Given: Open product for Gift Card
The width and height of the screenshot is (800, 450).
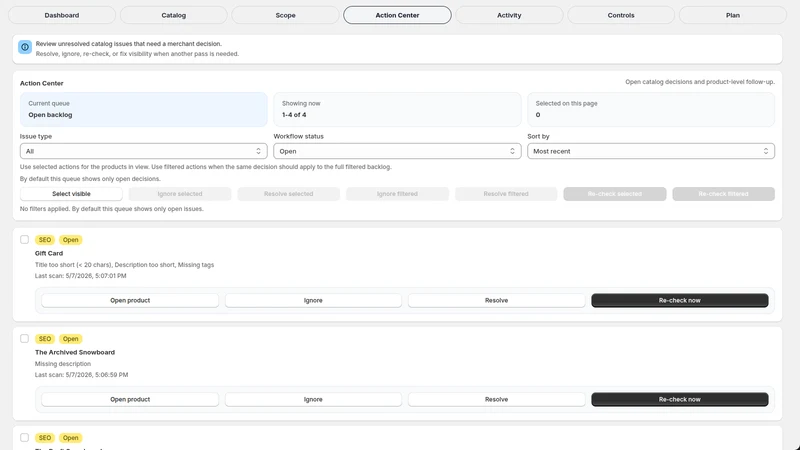Looking at the screenshot, I should click(x=130, y=301).
